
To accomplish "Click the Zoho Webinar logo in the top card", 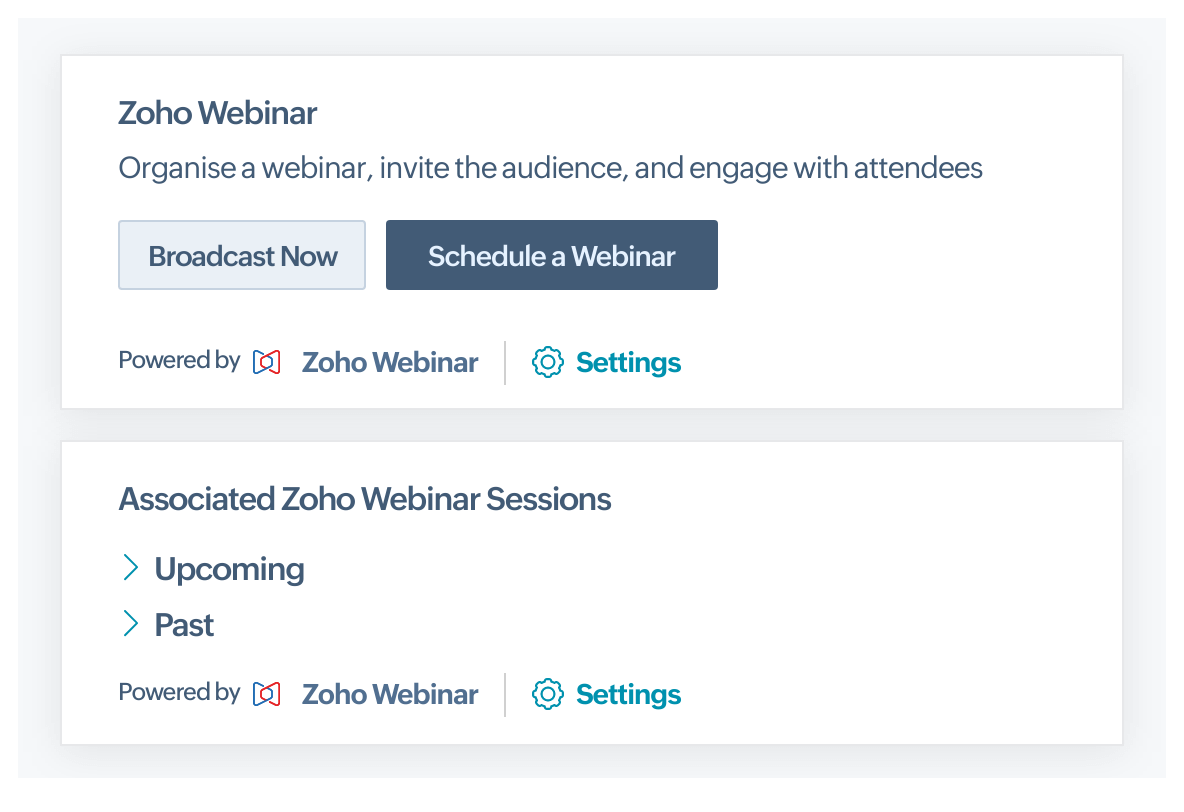I will coord(265,362).
